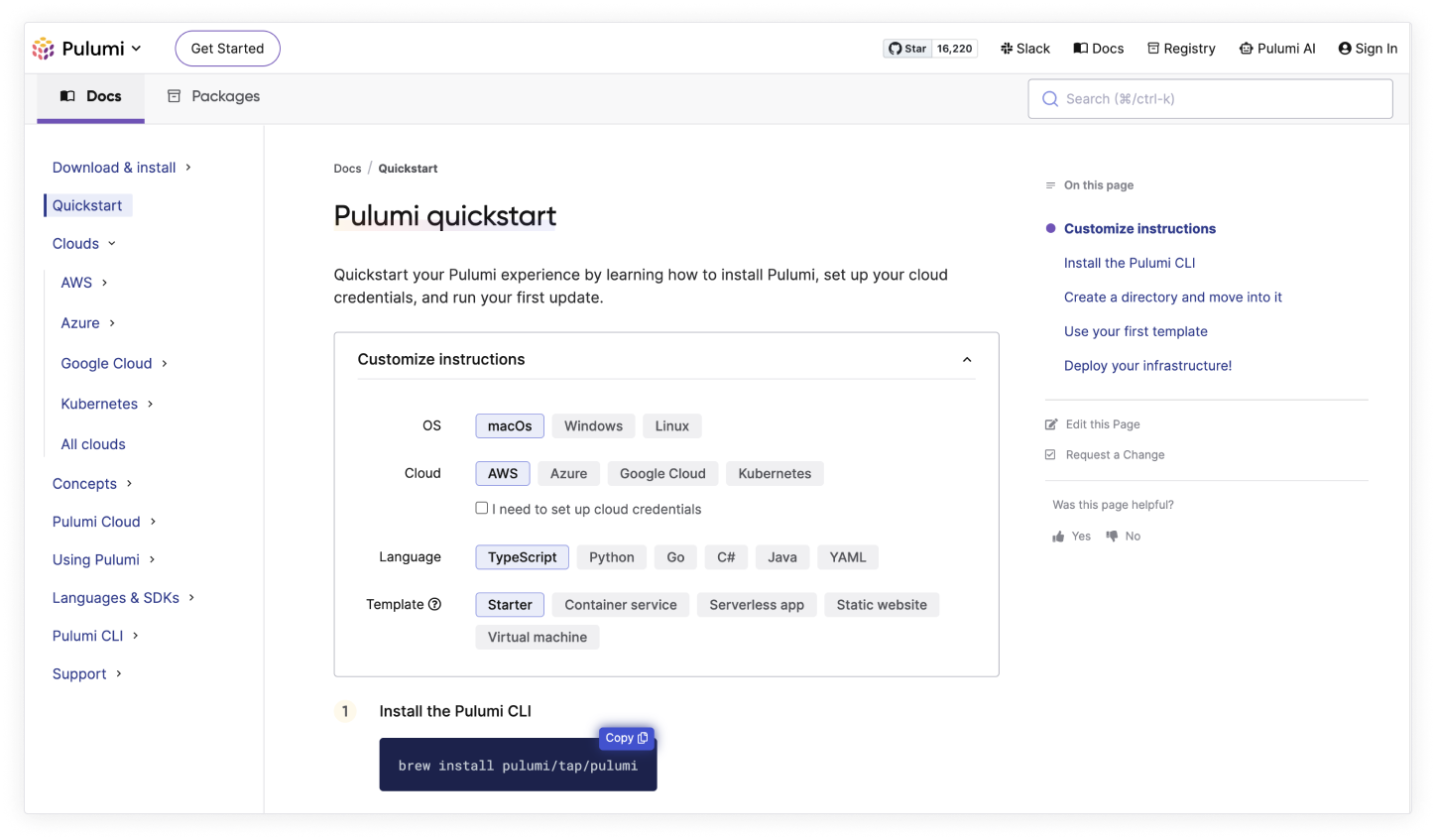Select the Serverless app template

click(757, 605)
